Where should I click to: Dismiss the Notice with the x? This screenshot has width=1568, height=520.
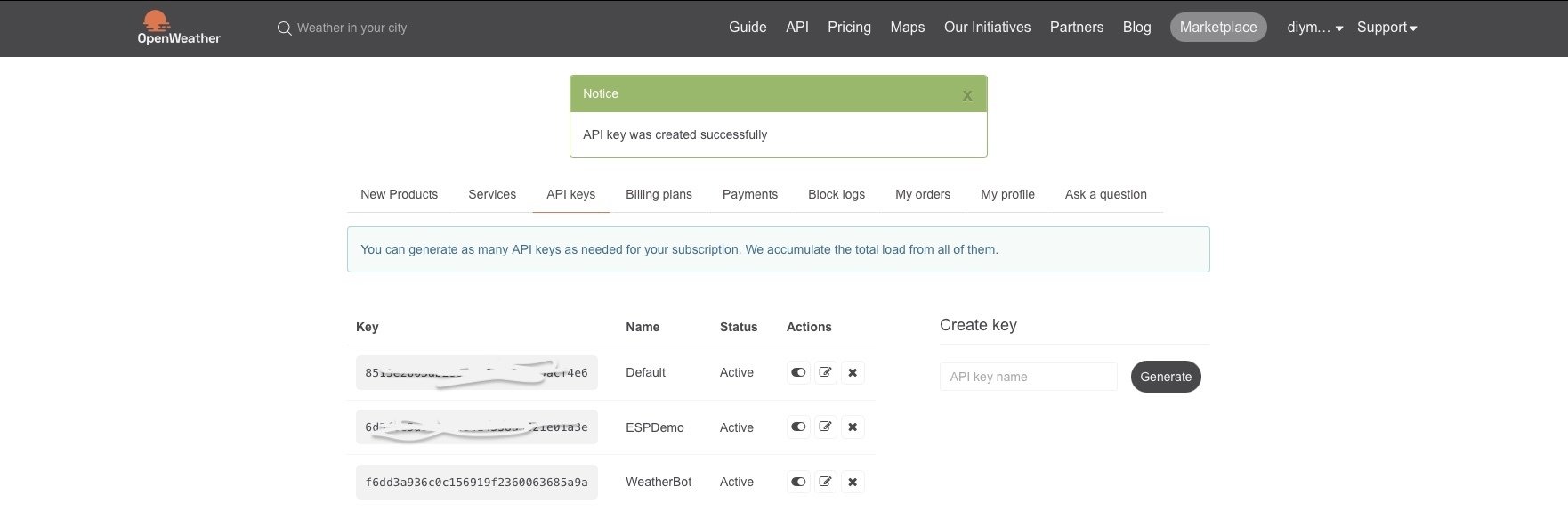point(966,95)
